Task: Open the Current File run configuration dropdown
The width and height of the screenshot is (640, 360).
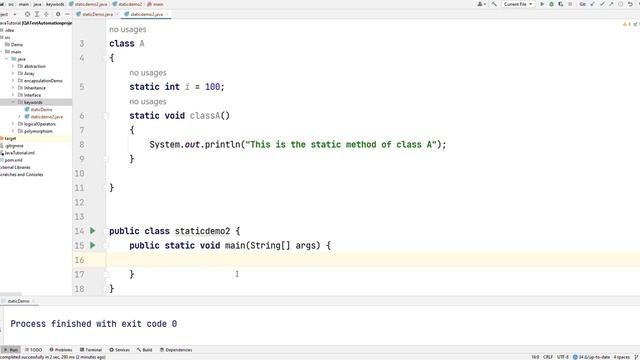Action: [x=518, y=4]
